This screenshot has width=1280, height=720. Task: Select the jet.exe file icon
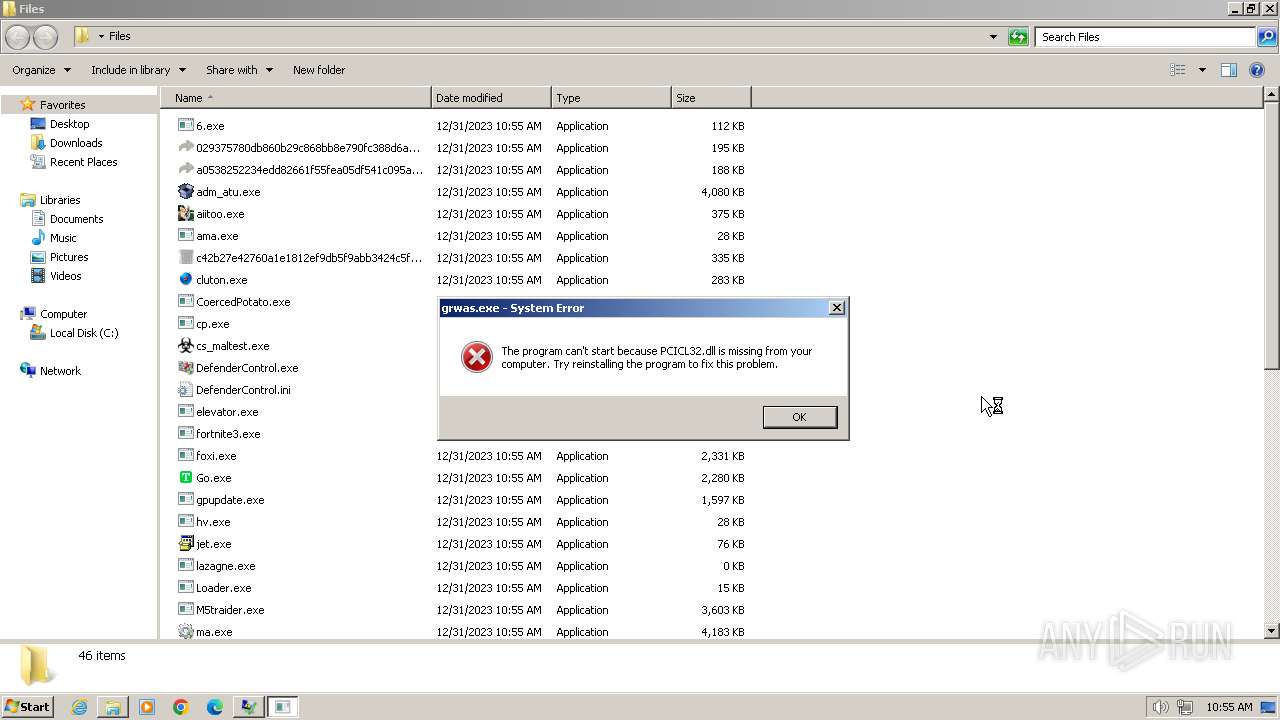185,544
